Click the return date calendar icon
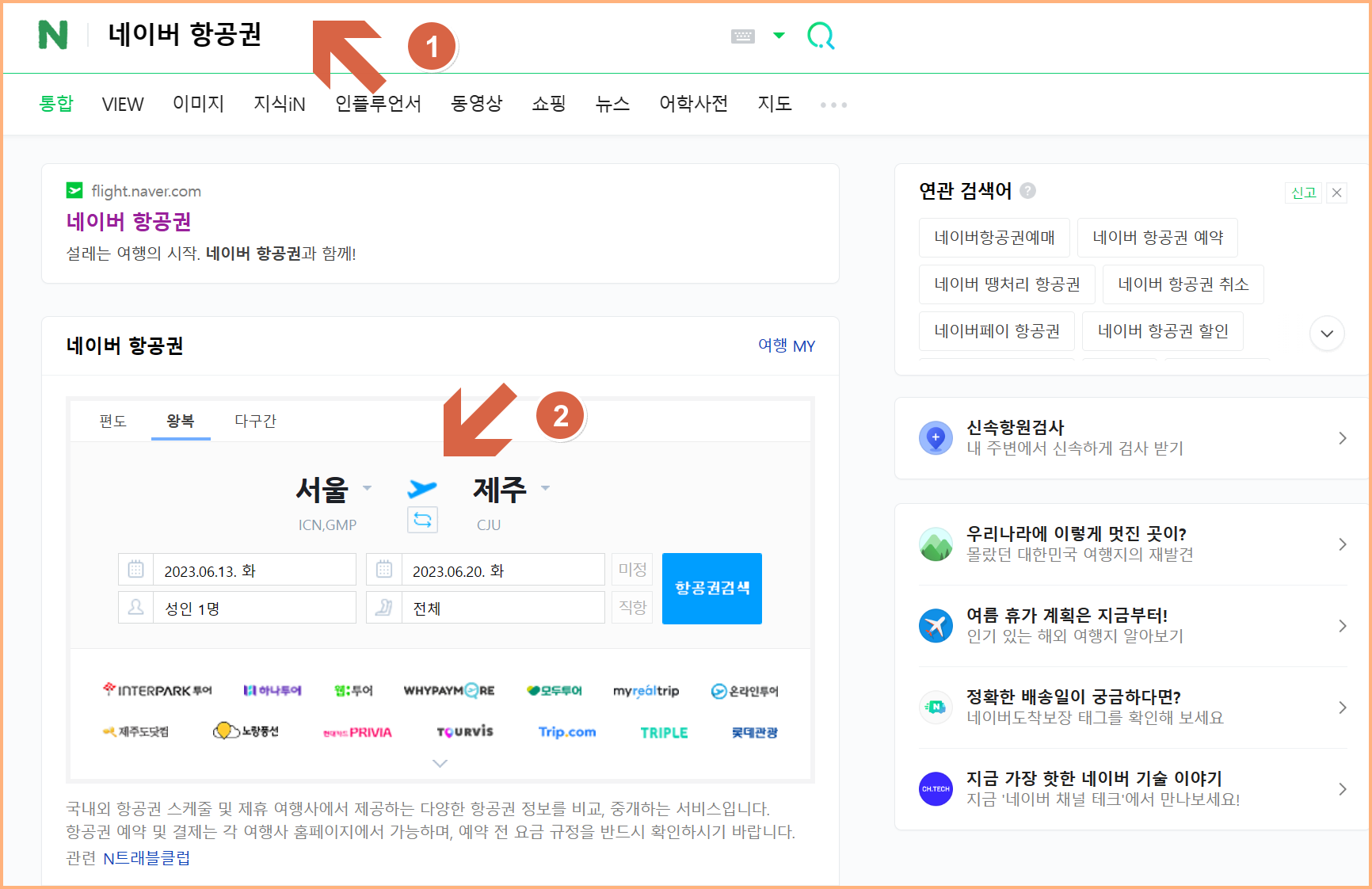 pos(384,569)
